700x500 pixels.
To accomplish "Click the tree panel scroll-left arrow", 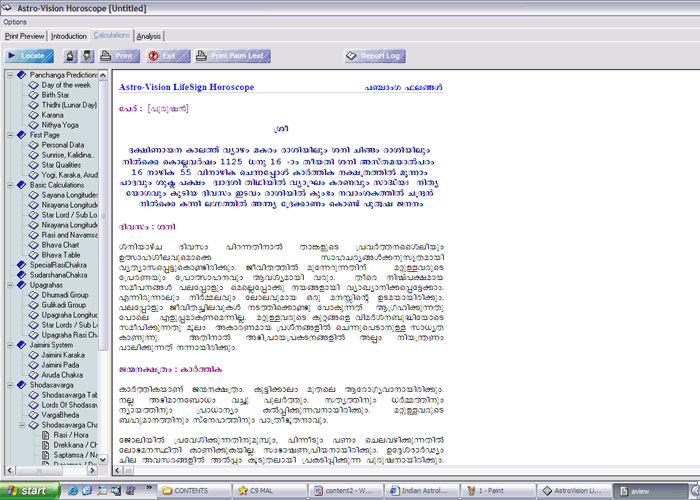I will click(x=10, y=470).
